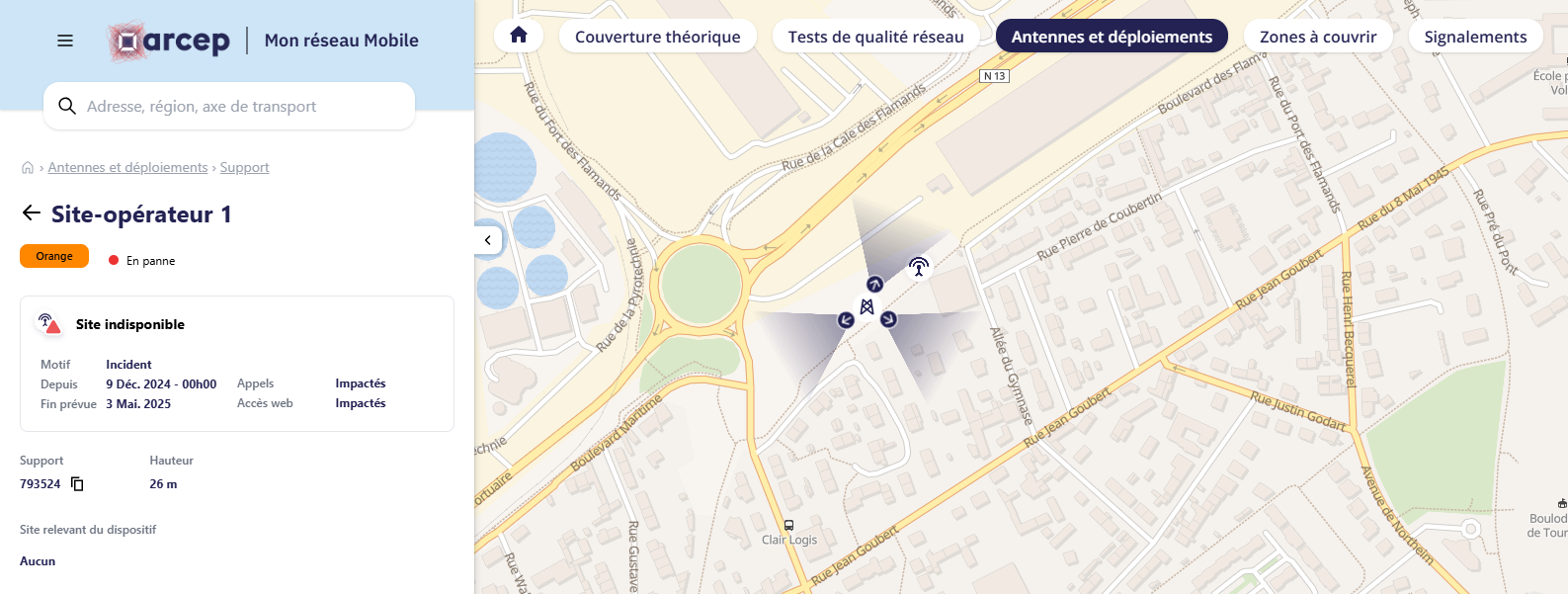
Task: Click the Boulevard Maritime map label
Action: pyautogui.click(x=617, y=434)
